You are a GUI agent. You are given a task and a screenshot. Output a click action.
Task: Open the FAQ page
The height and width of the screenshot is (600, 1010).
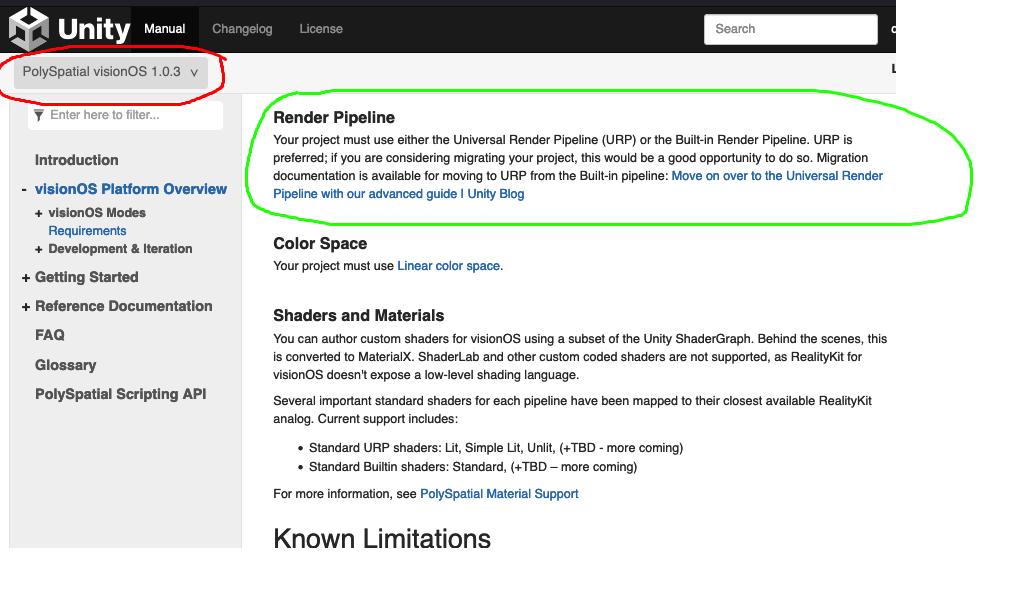pos(50,335)
